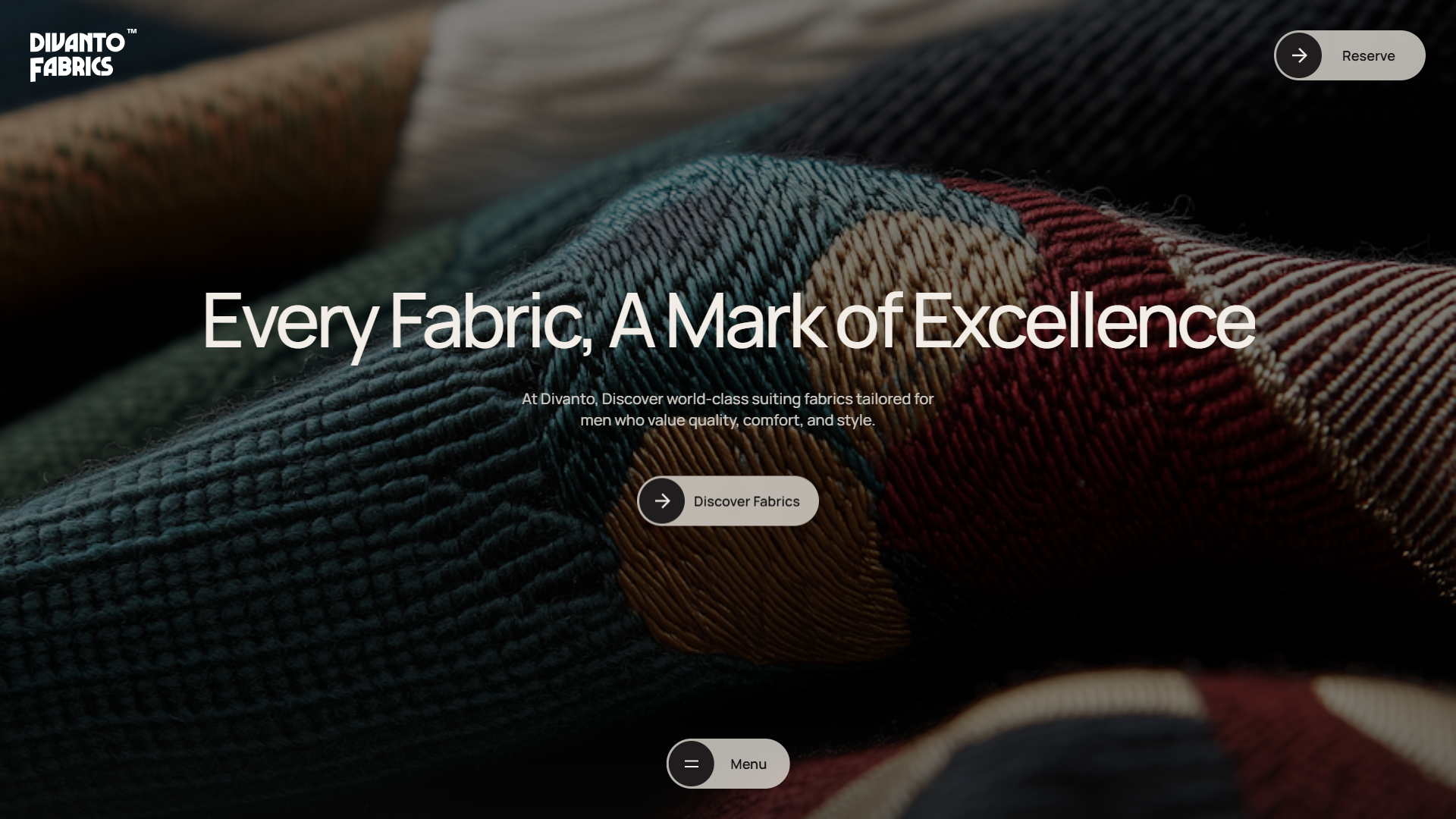Click the word Excellence in the headline
The width and height of the screenshot is (1456, 819).
(1084, 320)
